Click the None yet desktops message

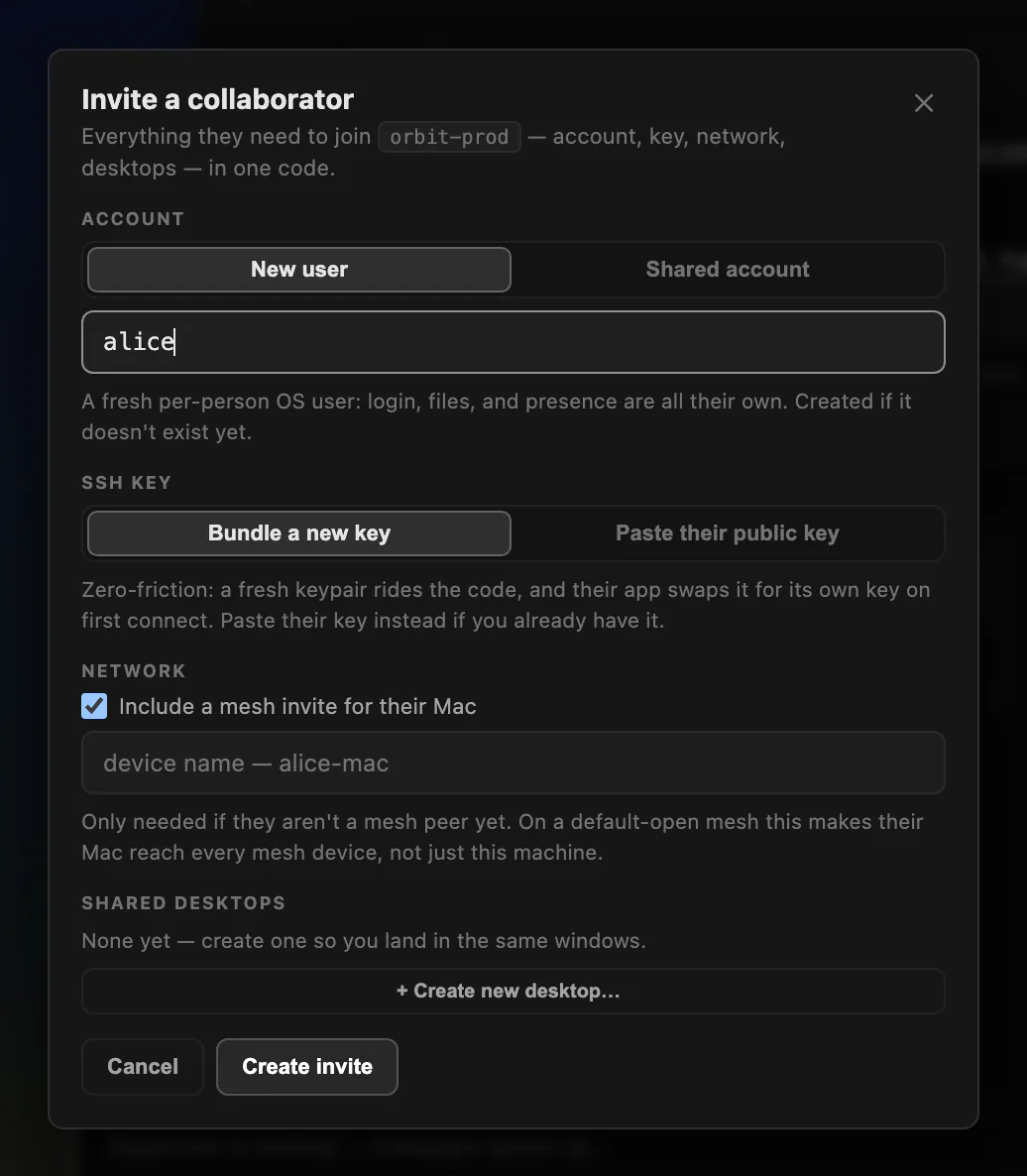coord(364,940)
